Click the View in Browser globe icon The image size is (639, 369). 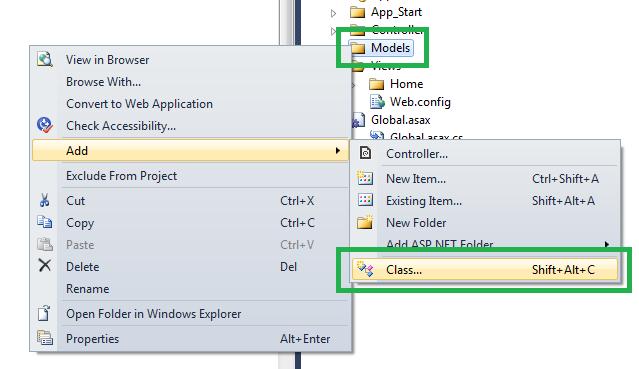point(44,60)
